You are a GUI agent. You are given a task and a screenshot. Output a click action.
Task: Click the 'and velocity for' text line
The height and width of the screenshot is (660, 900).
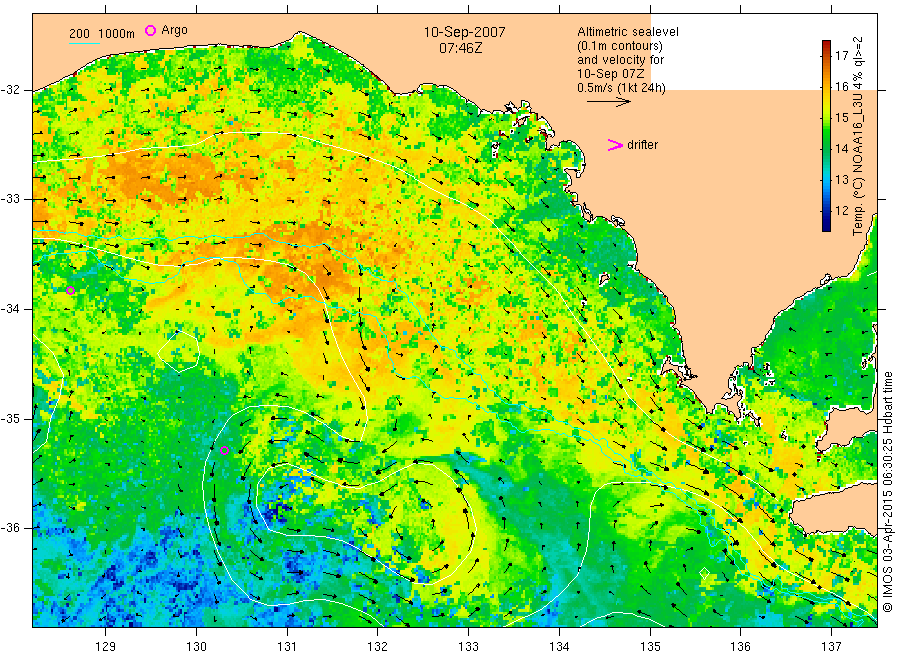pos(620,60)
